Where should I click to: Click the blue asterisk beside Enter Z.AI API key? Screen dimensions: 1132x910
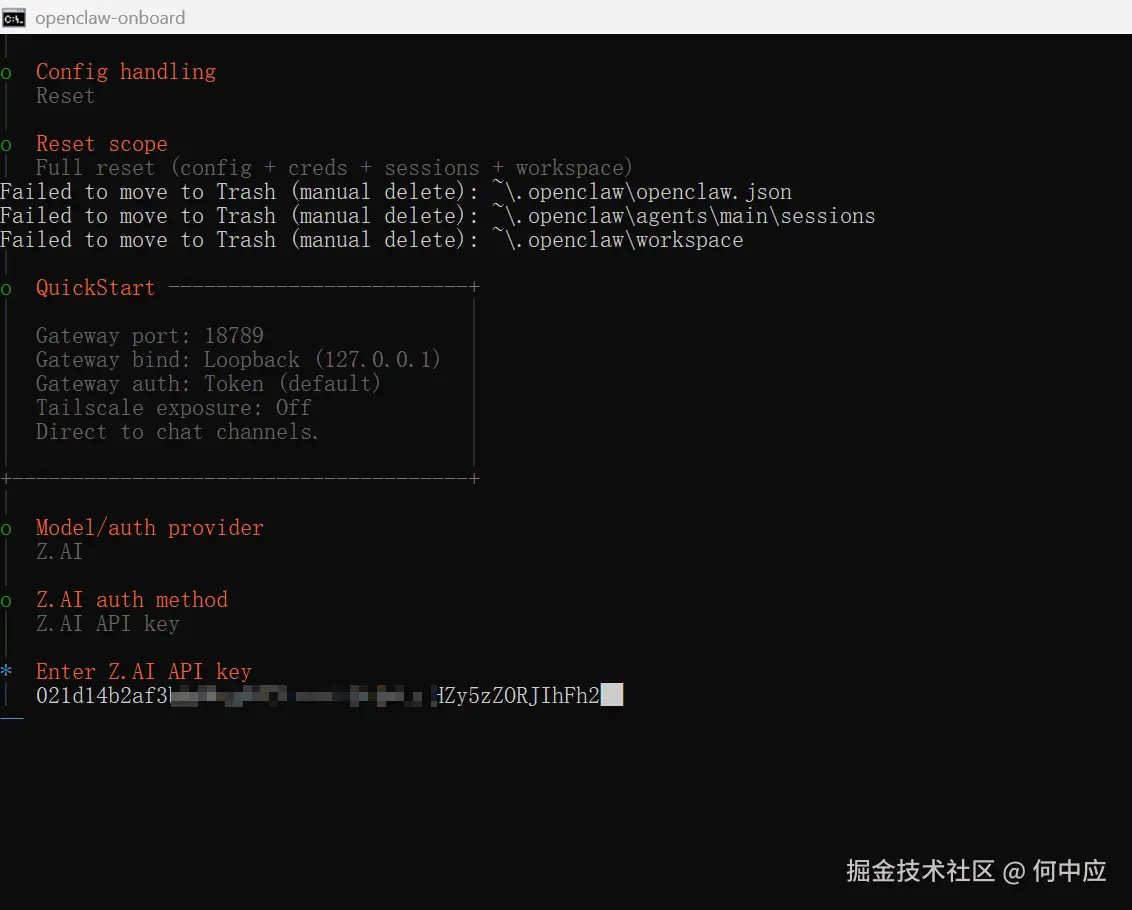point(6,670)
